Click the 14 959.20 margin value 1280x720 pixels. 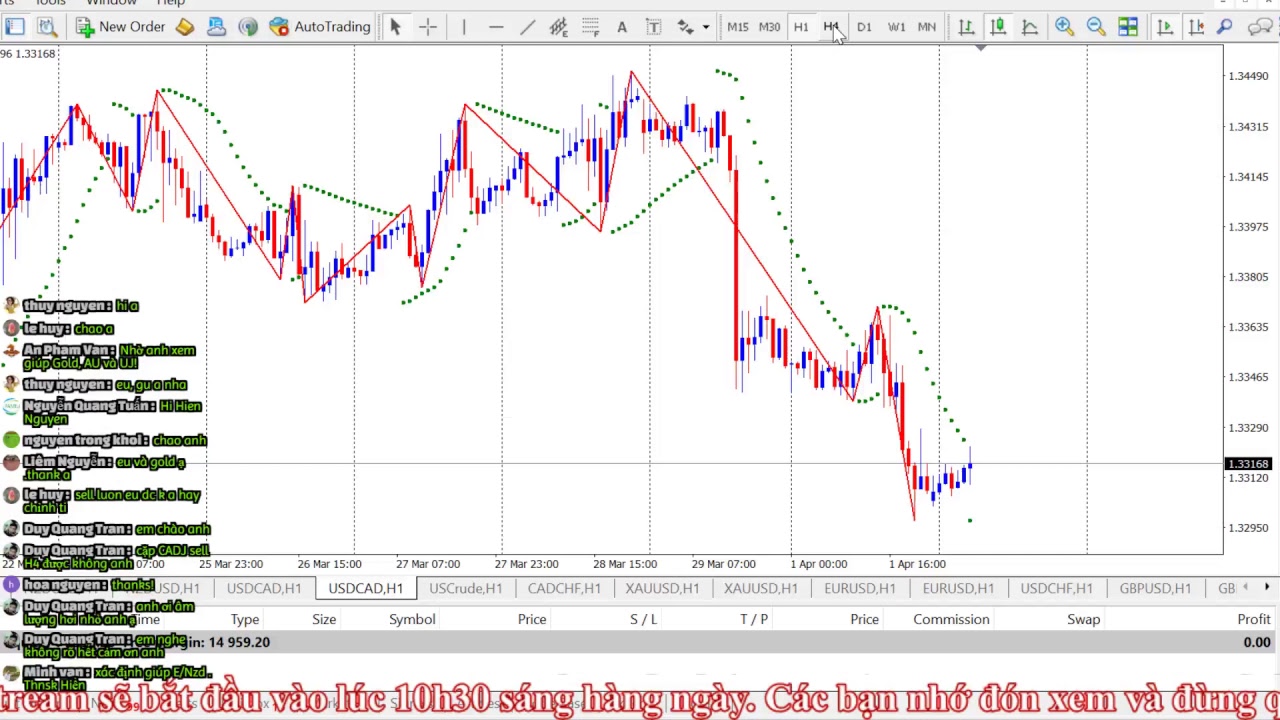point(239,642)
